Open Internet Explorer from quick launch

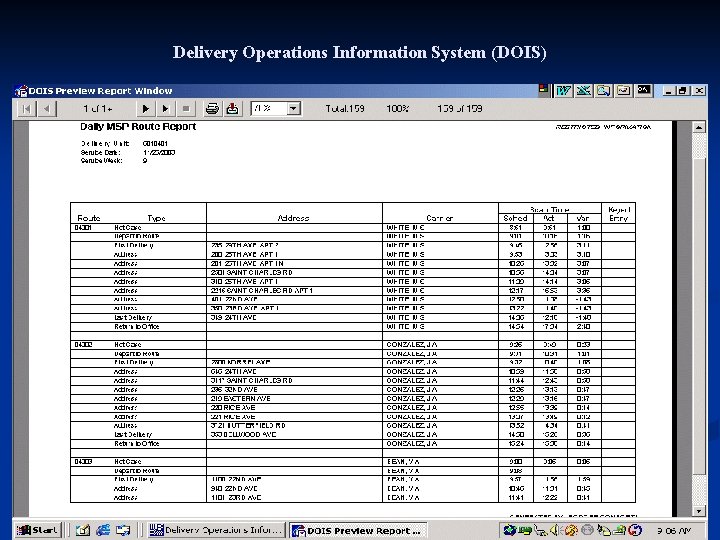coord(103,530)
